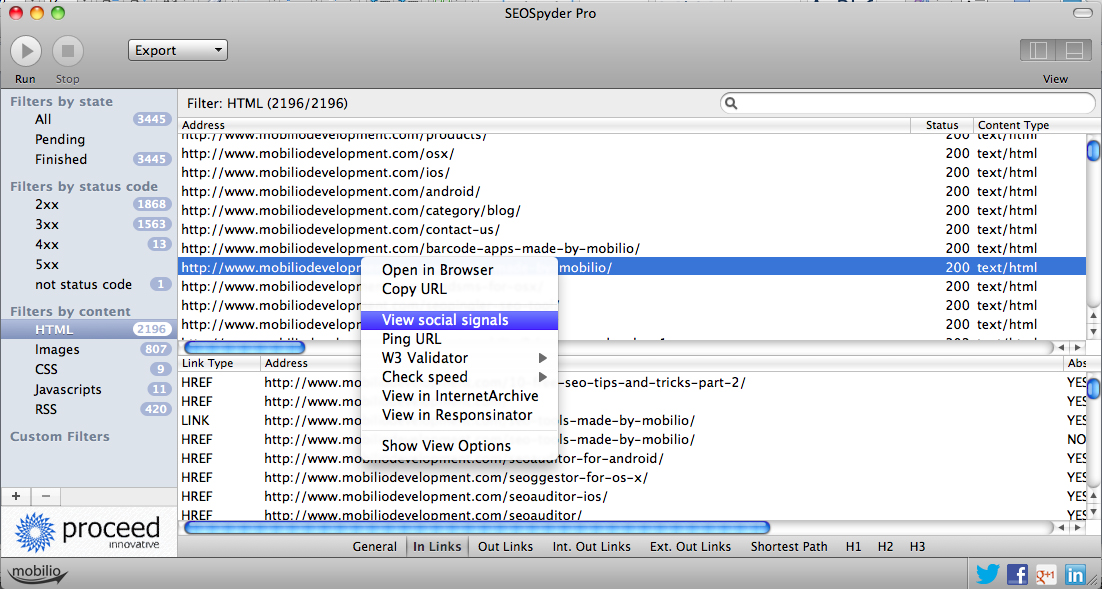Choose Copy URL from context menu
Viewport: 1102px width, 589px height.
[x=459, y=289]
